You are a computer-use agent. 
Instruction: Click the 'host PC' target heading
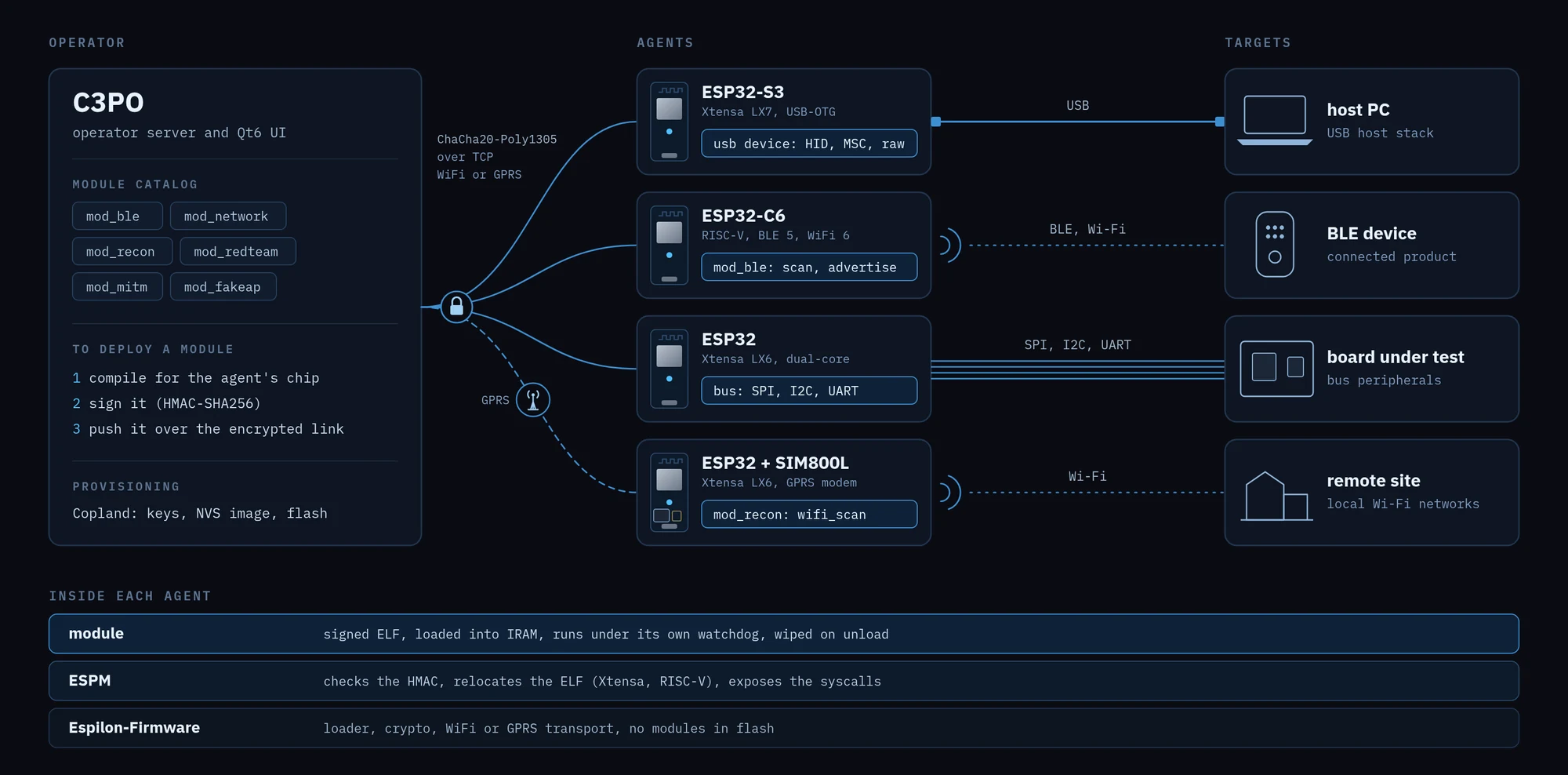pos(1358,110)
